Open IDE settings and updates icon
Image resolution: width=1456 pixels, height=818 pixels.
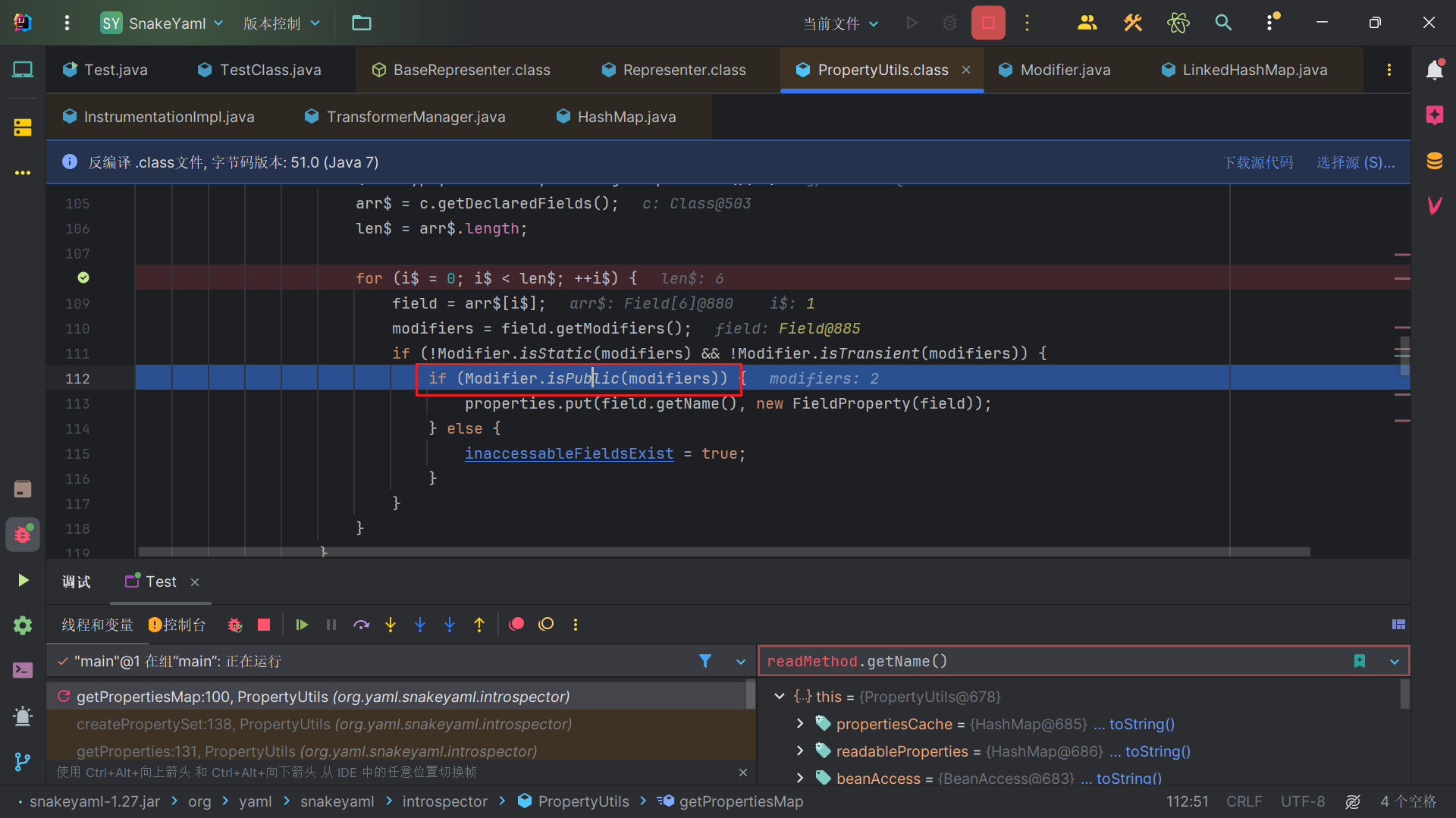tap(1272, 23)
